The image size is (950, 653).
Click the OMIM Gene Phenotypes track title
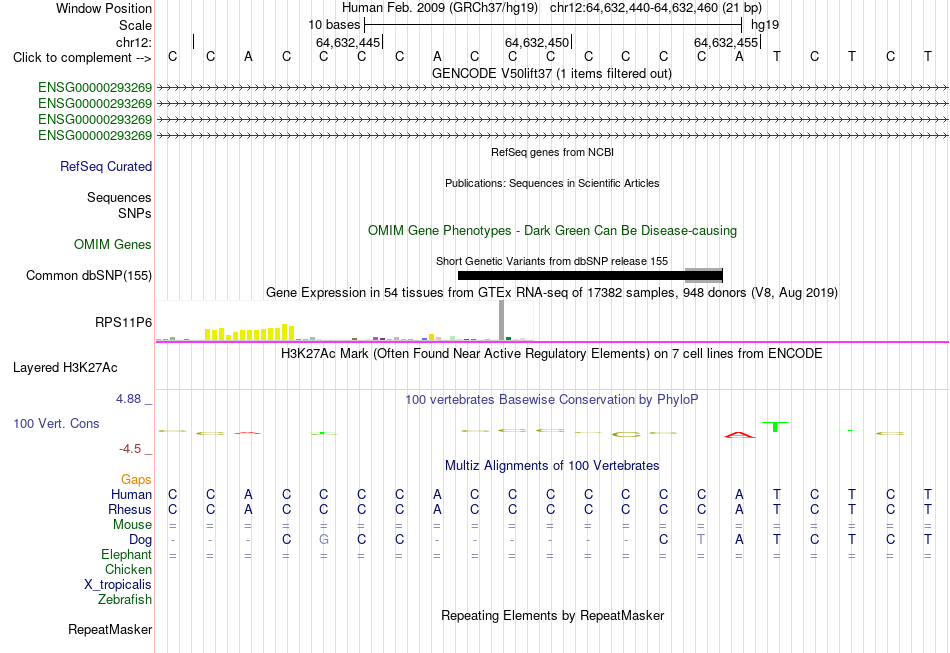coord(553,231)
